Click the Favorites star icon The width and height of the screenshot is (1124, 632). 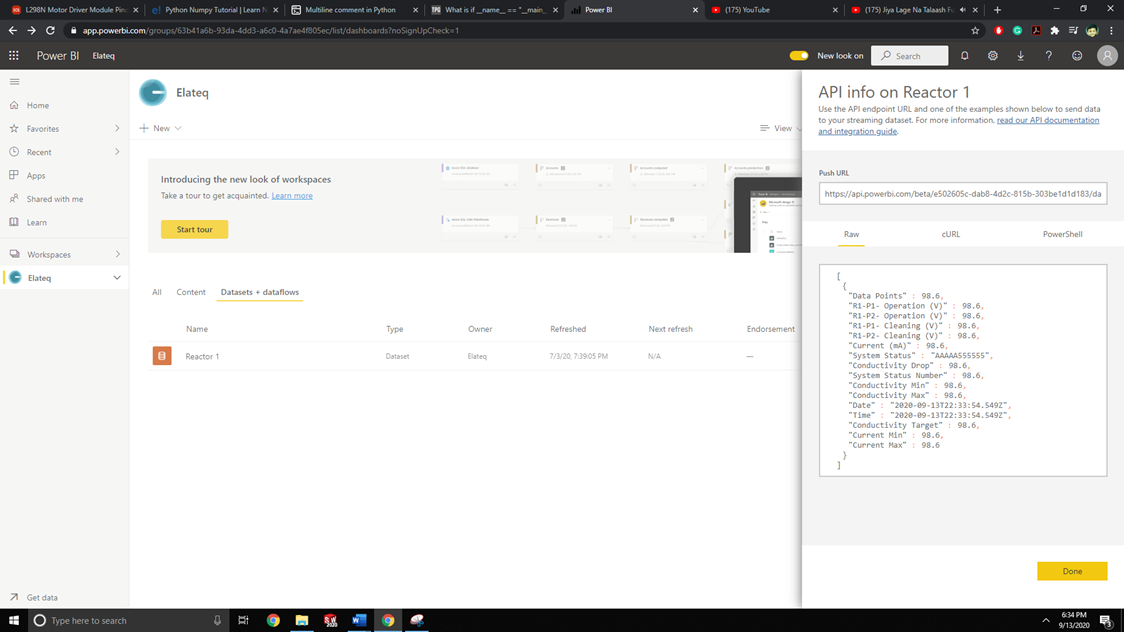(14, 129)
